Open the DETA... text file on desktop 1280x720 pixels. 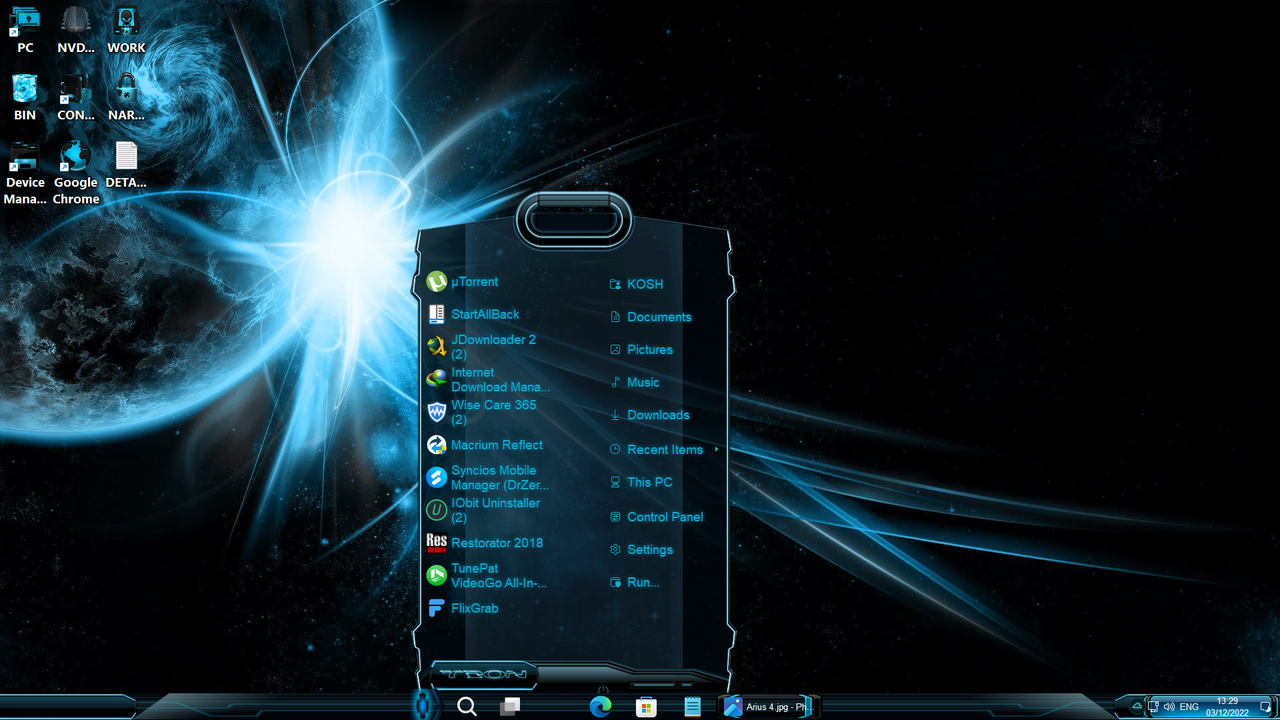click(x=126, y=164)
